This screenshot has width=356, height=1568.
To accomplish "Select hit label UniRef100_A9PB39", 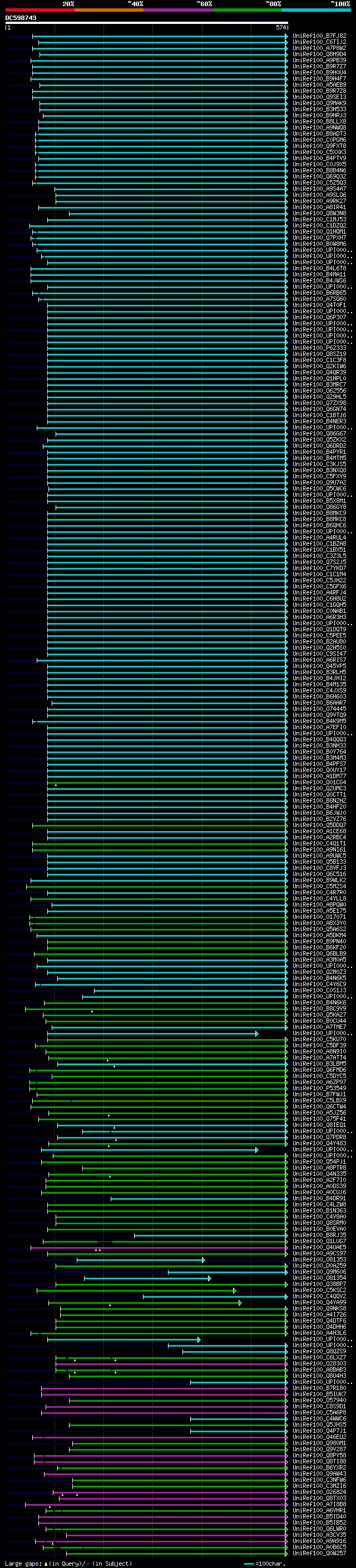I will [x=319, y=60].
